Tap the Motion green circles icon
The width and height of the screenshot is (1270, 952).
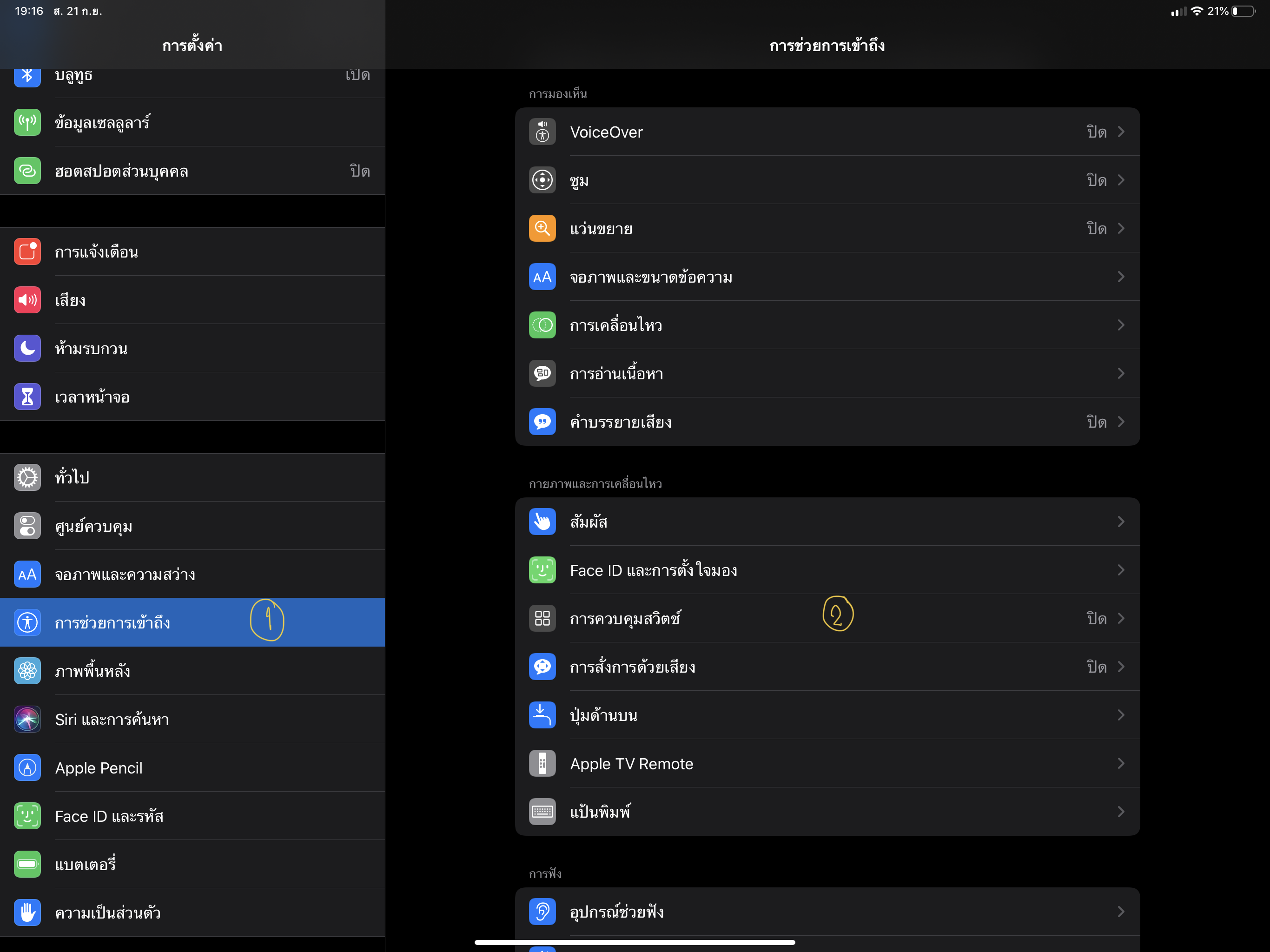(x=542, y=325)
